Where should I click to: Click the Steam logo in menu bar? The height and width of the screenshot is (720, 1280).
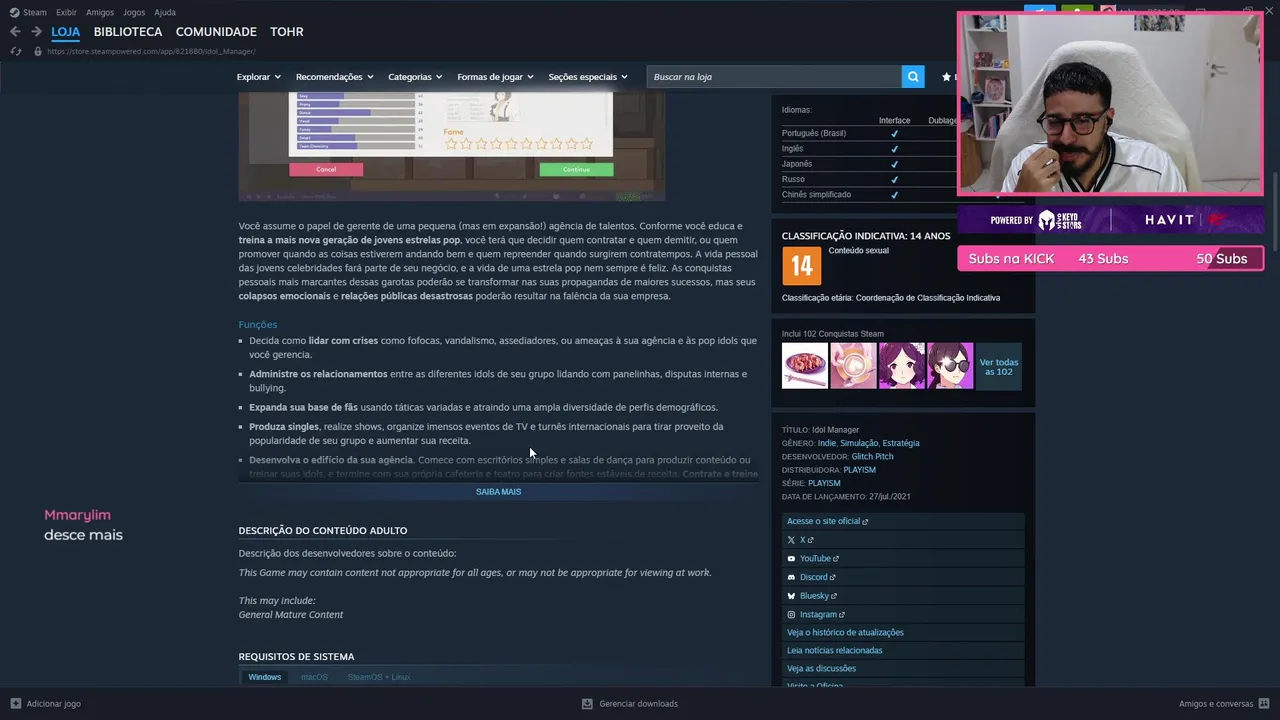pyautogui.click(x=14, y=12)
